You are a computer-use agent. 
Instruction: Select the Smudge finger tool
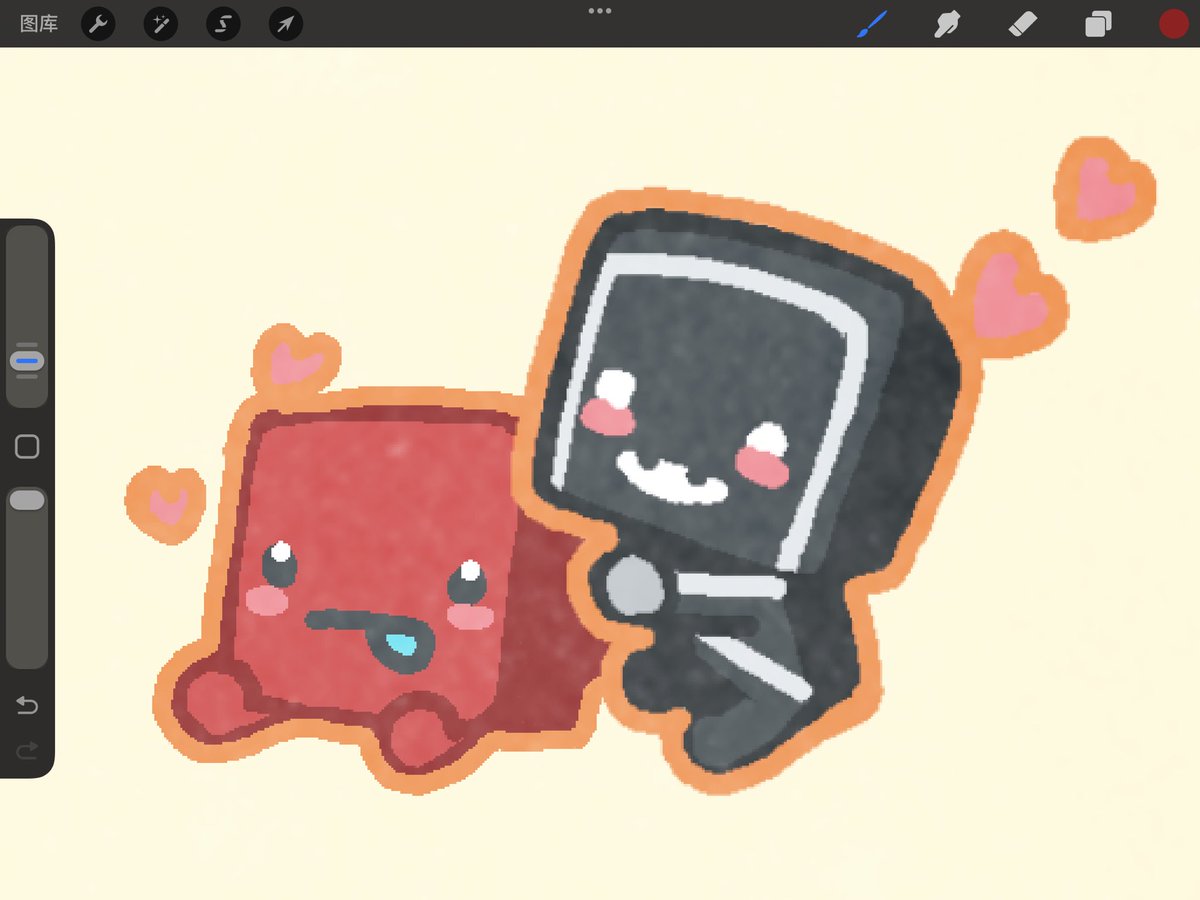(947, 24)
